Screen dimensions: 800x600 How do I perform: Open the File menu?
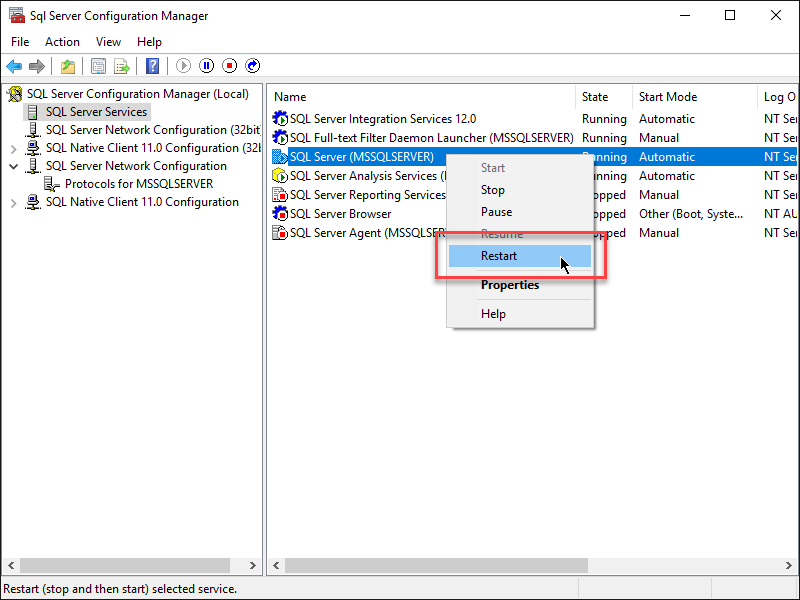click(x=20, y=42)
